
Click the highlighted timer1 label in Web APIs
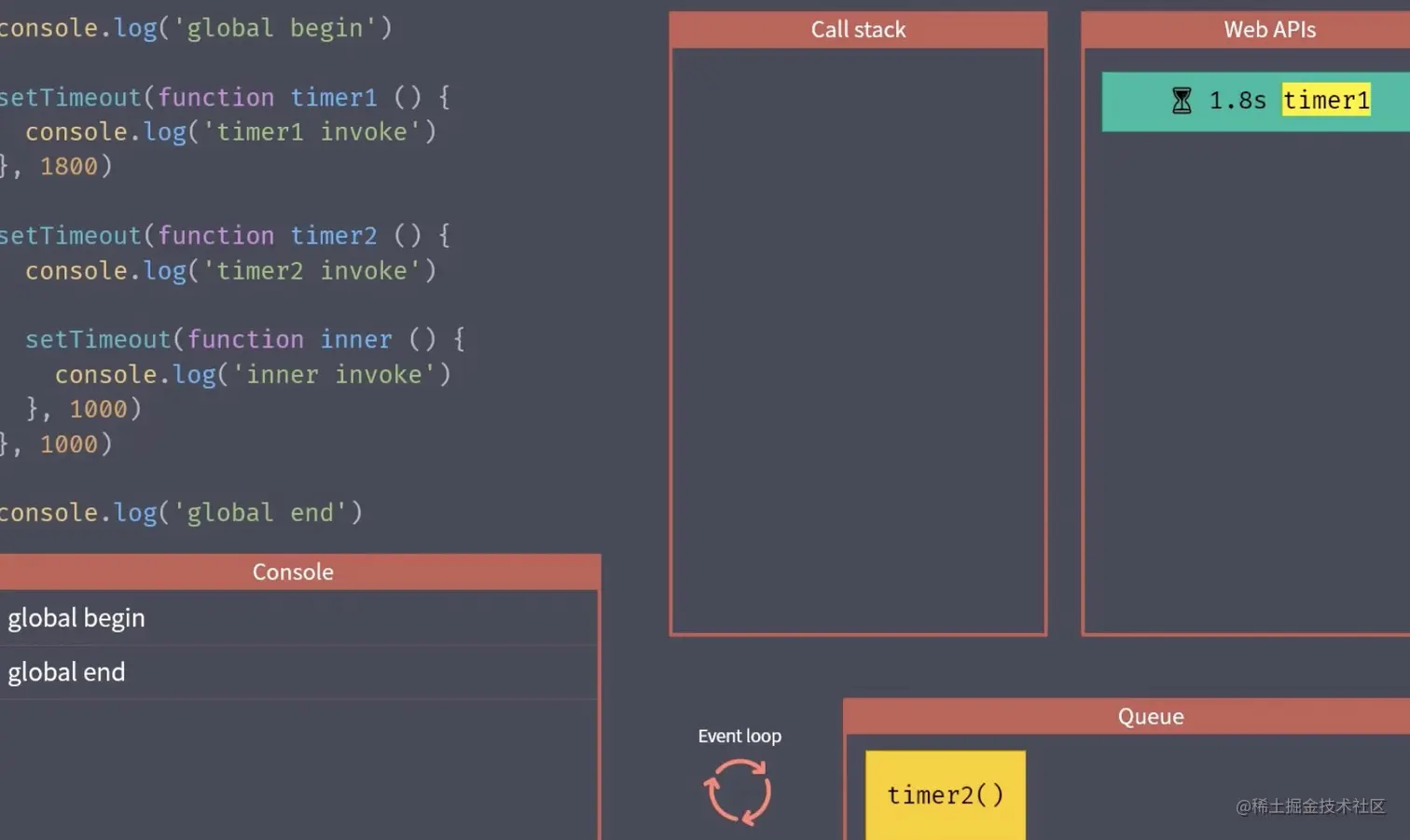(1326, 100)
